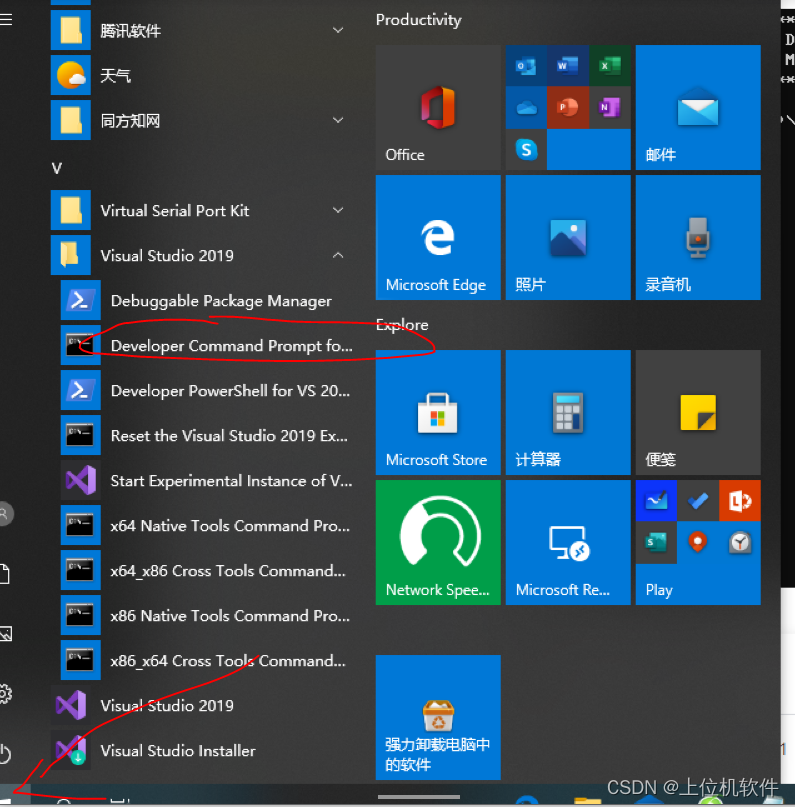Start Experimental Instance of Visual Studio

pyautogui.click(x=207, y=481)
